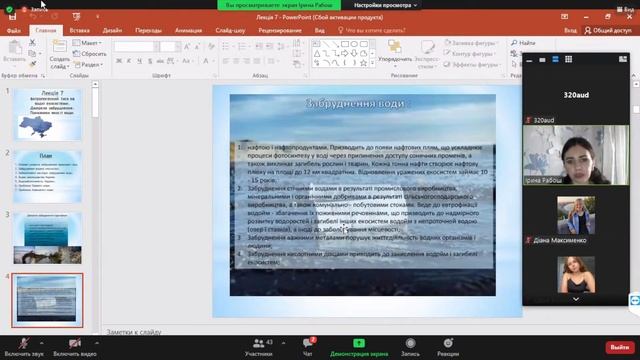
Task: Click Общий доступ share button
Action: coord(608,31)
